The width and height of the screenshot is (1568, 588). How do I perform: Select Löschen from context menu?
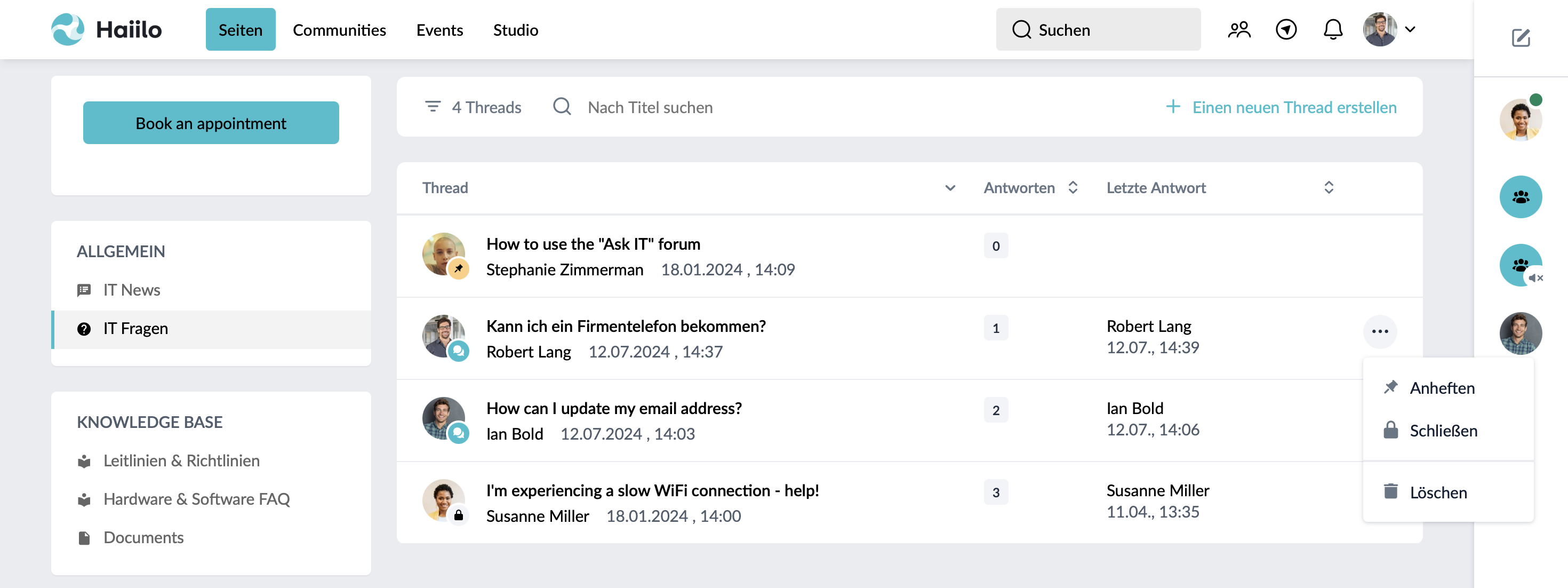coord(1447,492)
